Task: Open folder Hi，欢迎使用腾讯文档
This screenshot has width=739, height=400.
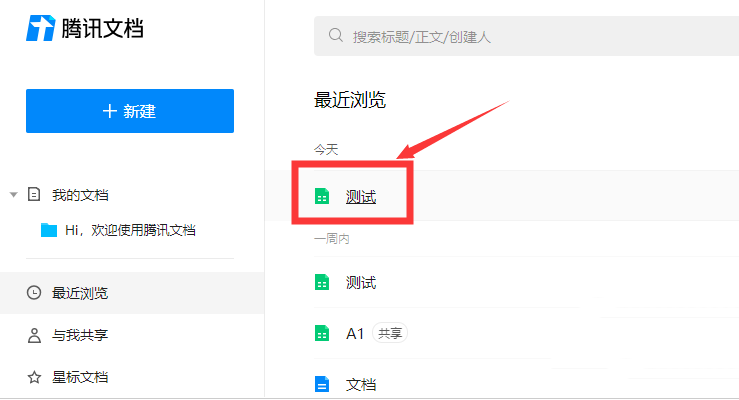Action: tap(130, 230)
